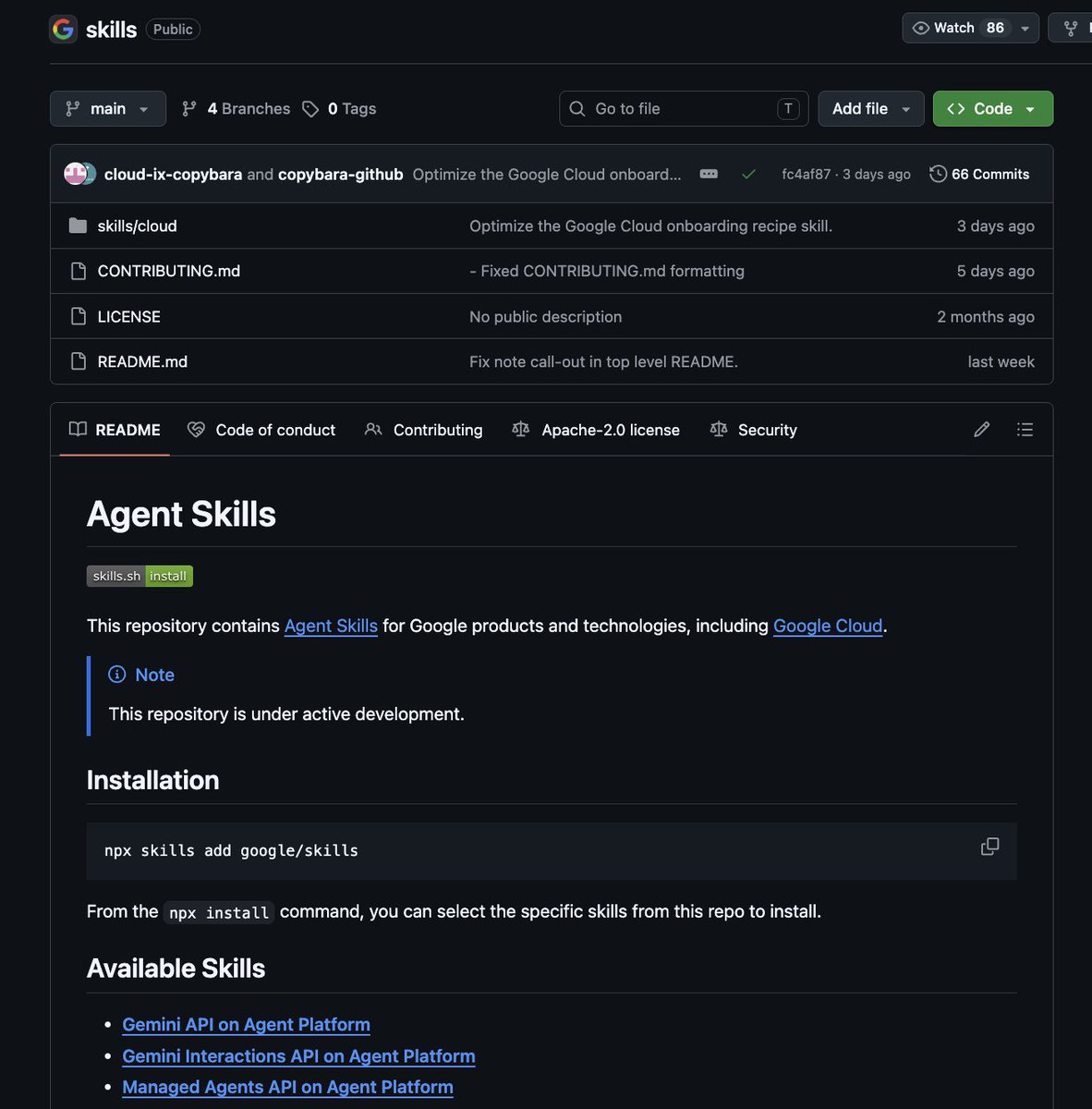Click the skills/cloud folder icon

coord(79,225)
